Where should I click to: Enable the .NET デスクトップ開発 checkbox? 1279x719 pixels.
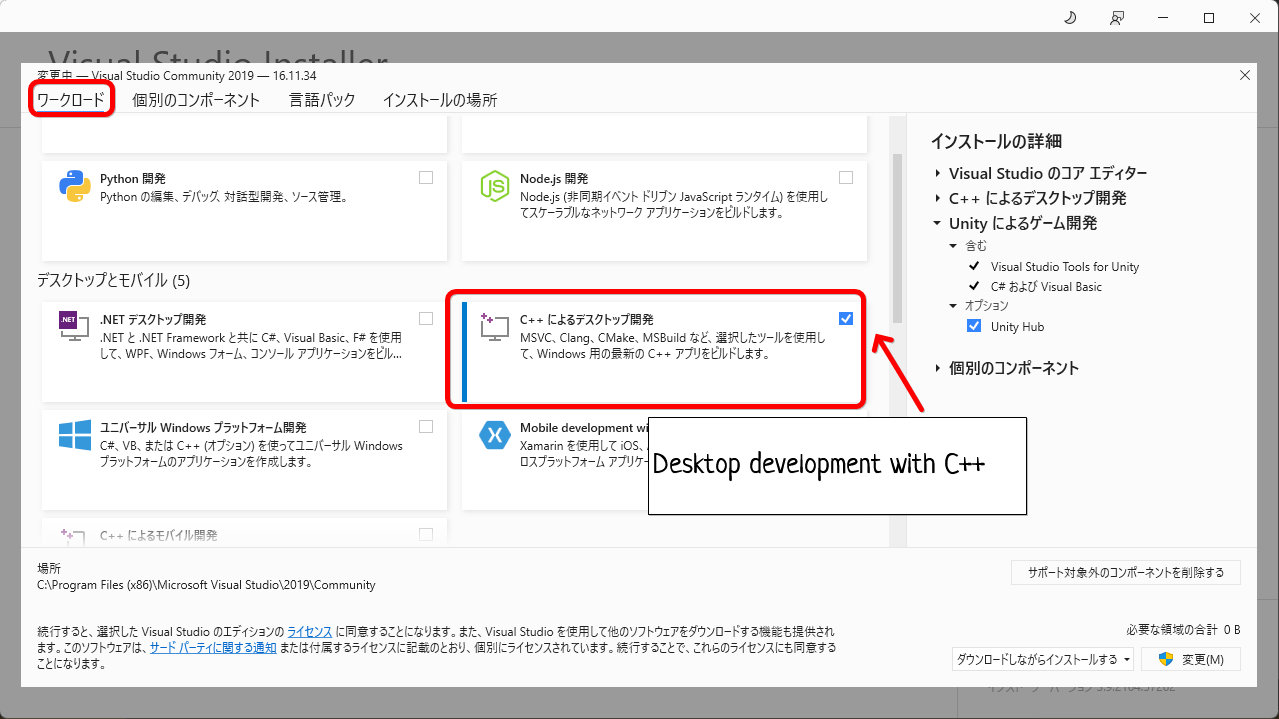[x=426, y=318]
